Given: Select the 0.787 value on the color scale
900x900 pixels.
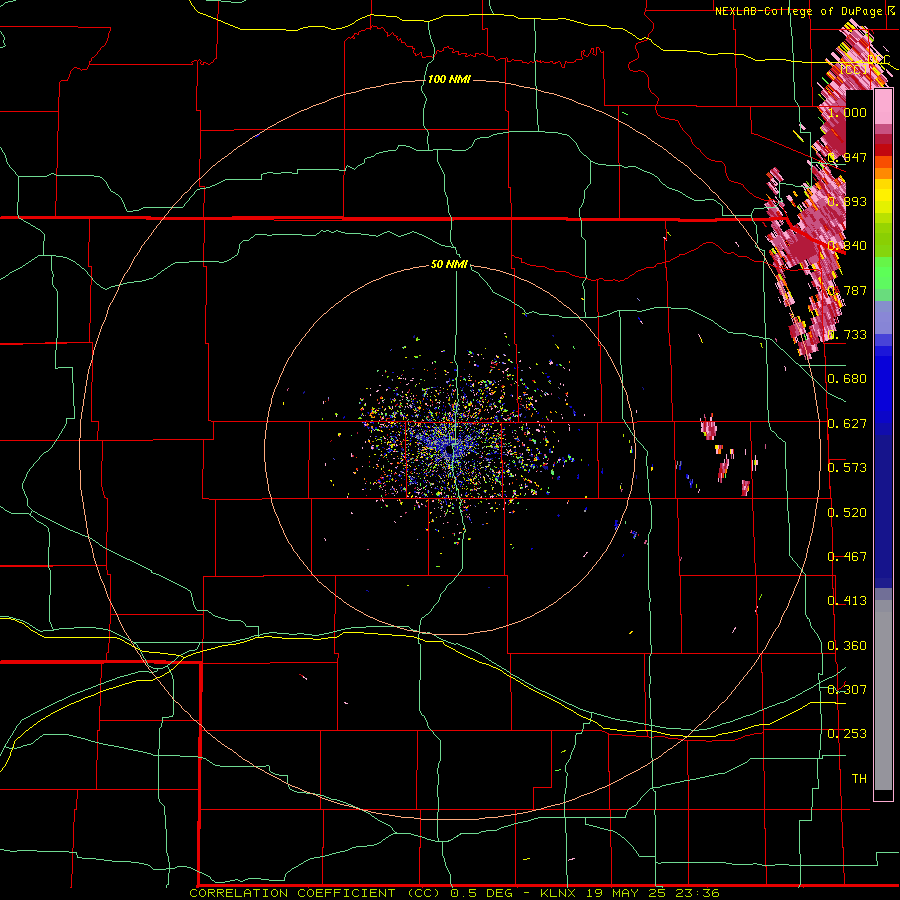Looking at the screenshot, I should pos(847,290).
